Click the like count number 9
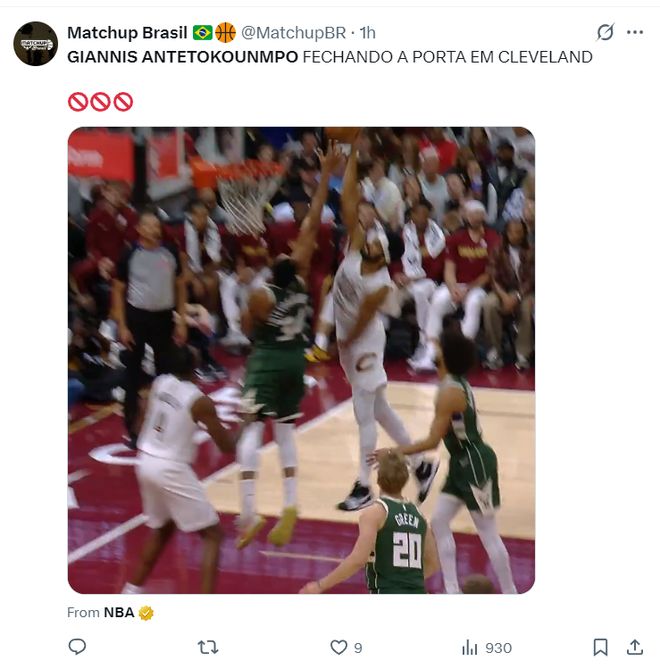The height and width of the screenshot is (669, 660). [358, 648]
